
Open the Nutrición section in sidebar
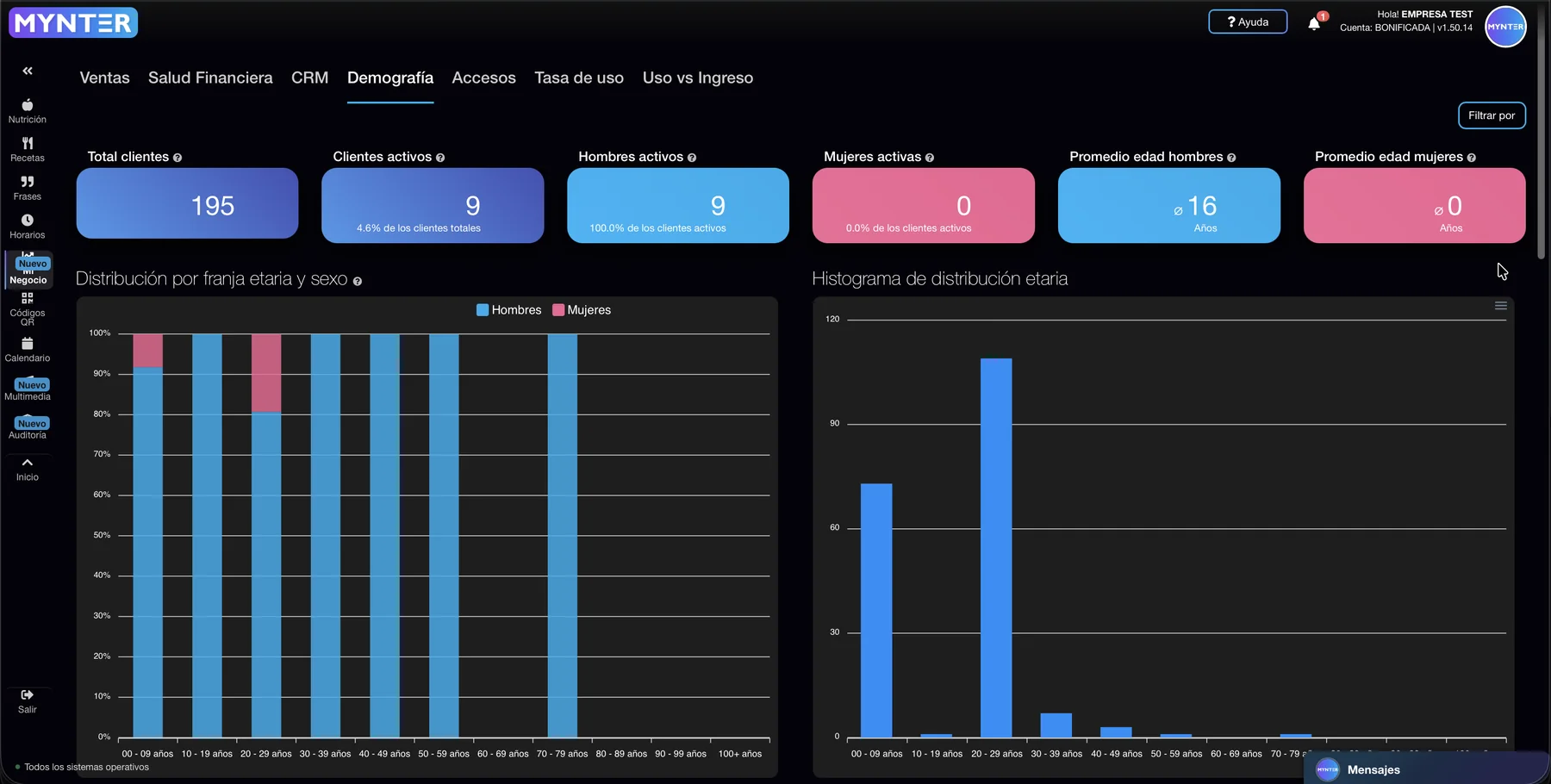[x=28, y=111]
